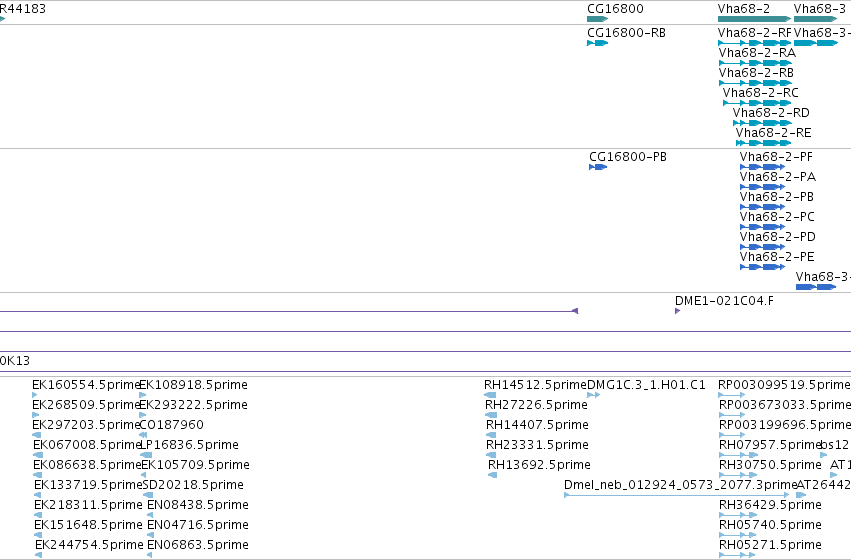The height and width of the screenshot is (560, 851).
Task: Select EN08438.5prime EST
Action: click(x=198, y=505)
